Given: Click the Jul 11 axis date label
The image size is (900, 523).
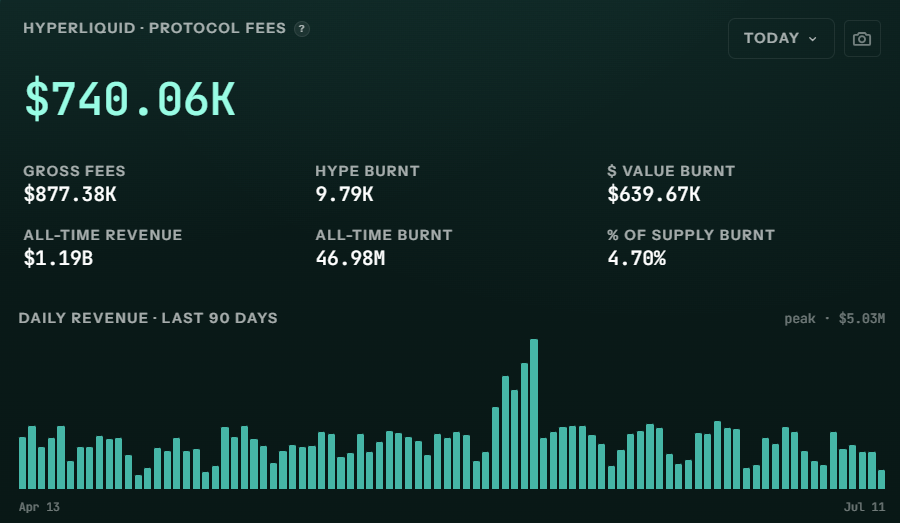Looking at the screenshot, I should [x=864, y=507].
